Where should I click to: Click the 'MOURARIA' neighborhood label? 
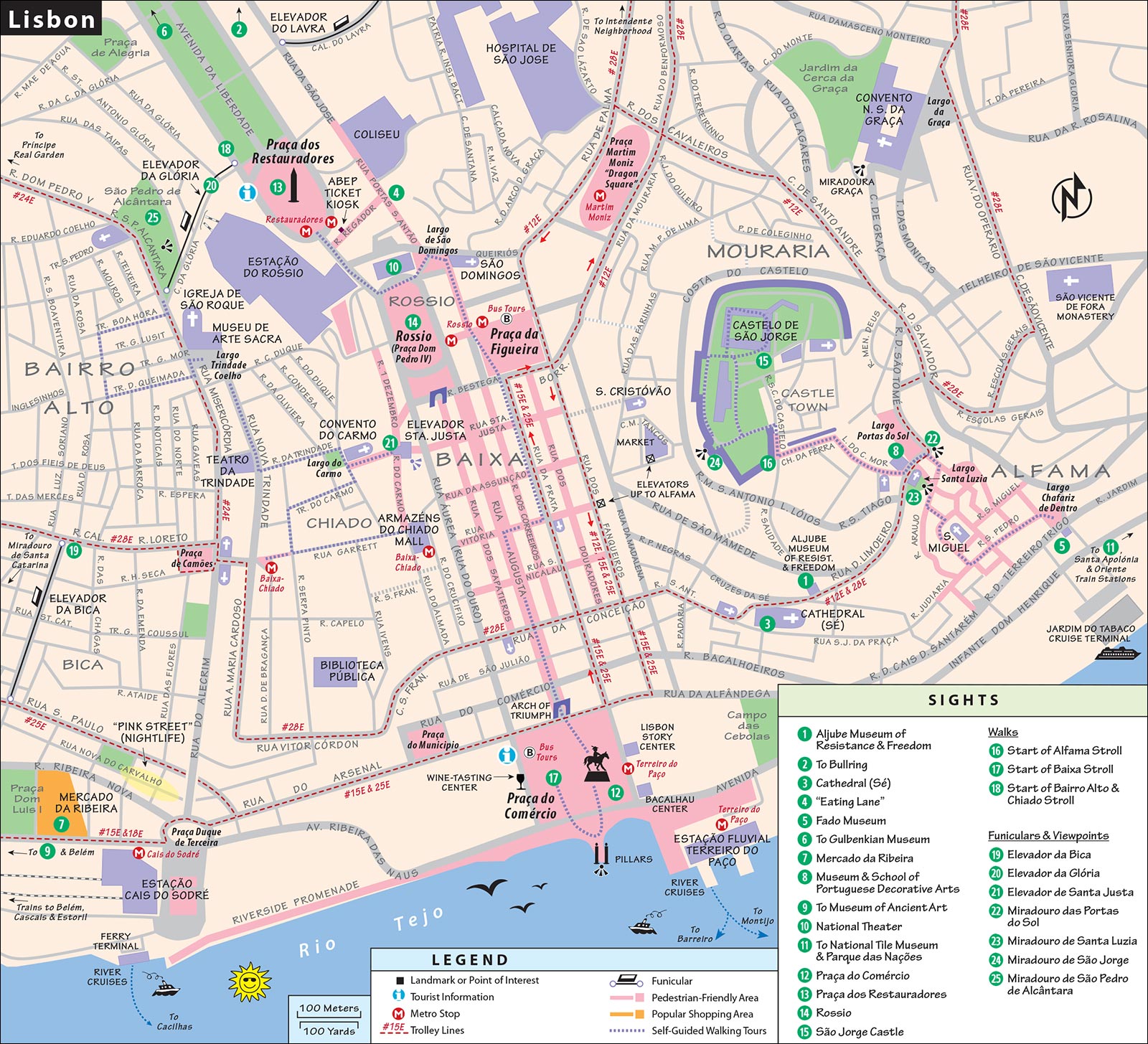[x=768, y=251]
